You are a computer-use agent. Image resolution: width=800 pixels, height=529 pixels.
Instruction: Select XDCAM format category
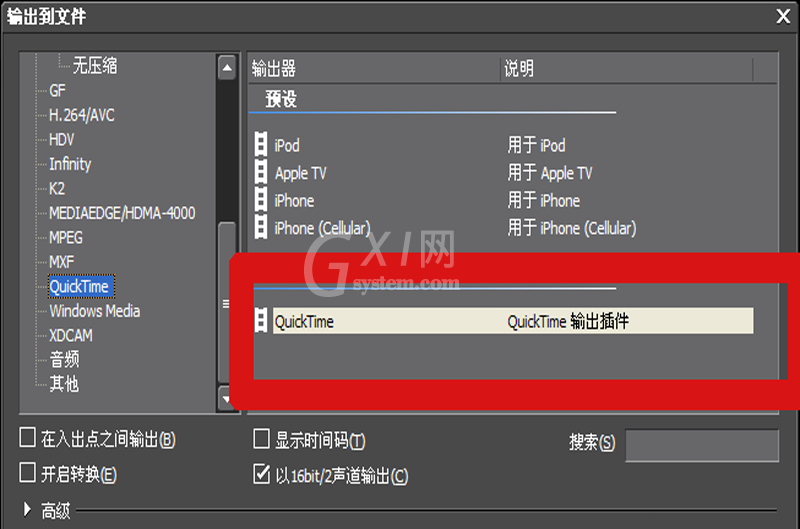[x=71, y=335]
